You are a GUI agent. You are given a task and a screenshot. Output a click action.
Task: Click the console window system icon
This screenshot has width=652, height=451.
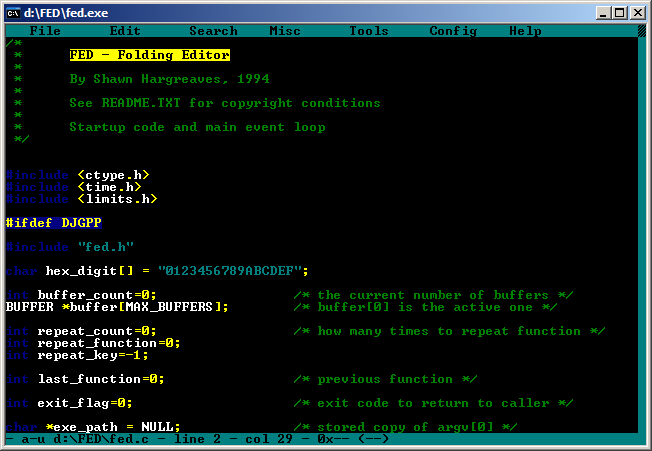tap(13, 11)
